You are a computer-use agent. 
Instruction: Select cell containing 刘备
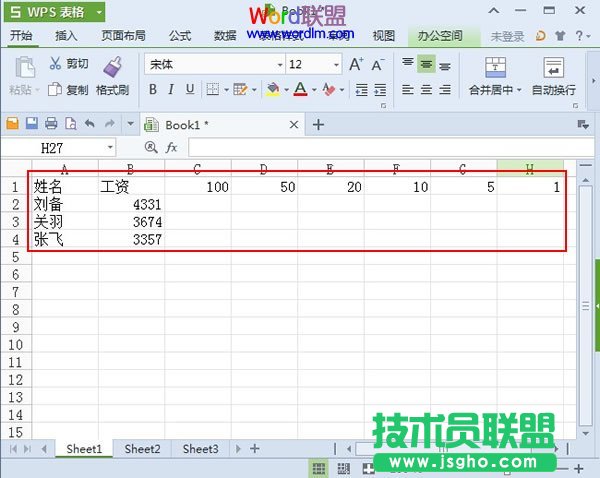tap(65, 204)
